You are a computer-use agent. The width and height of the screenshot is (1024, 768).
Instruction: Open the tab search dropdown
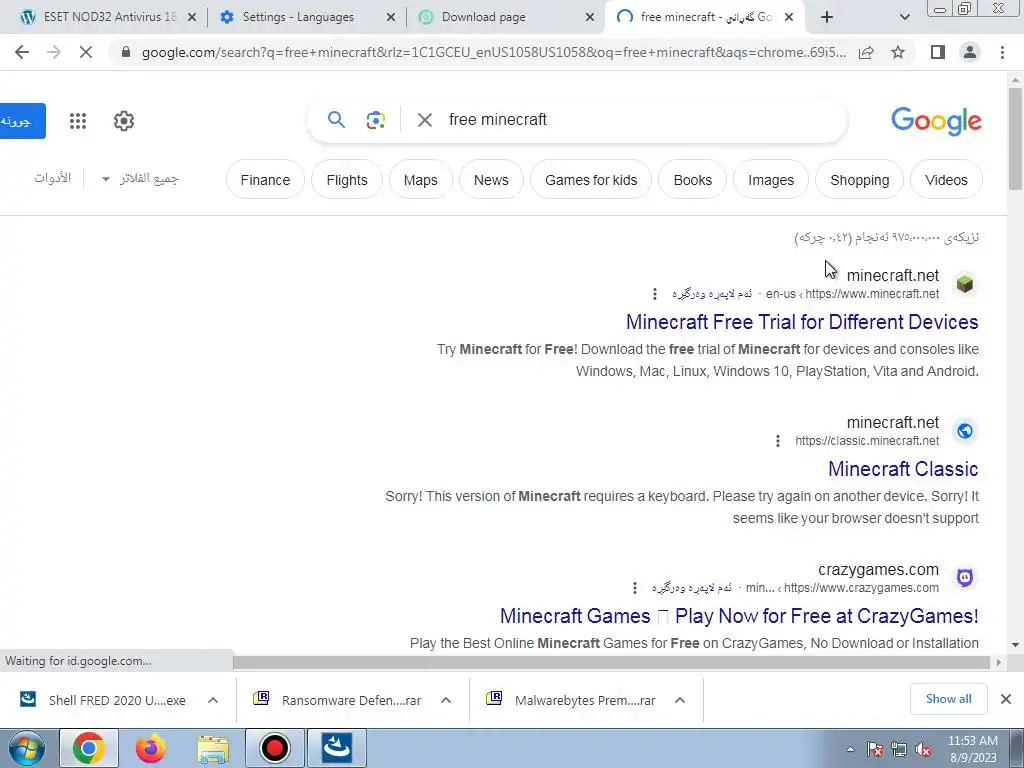tap(904, 18)
